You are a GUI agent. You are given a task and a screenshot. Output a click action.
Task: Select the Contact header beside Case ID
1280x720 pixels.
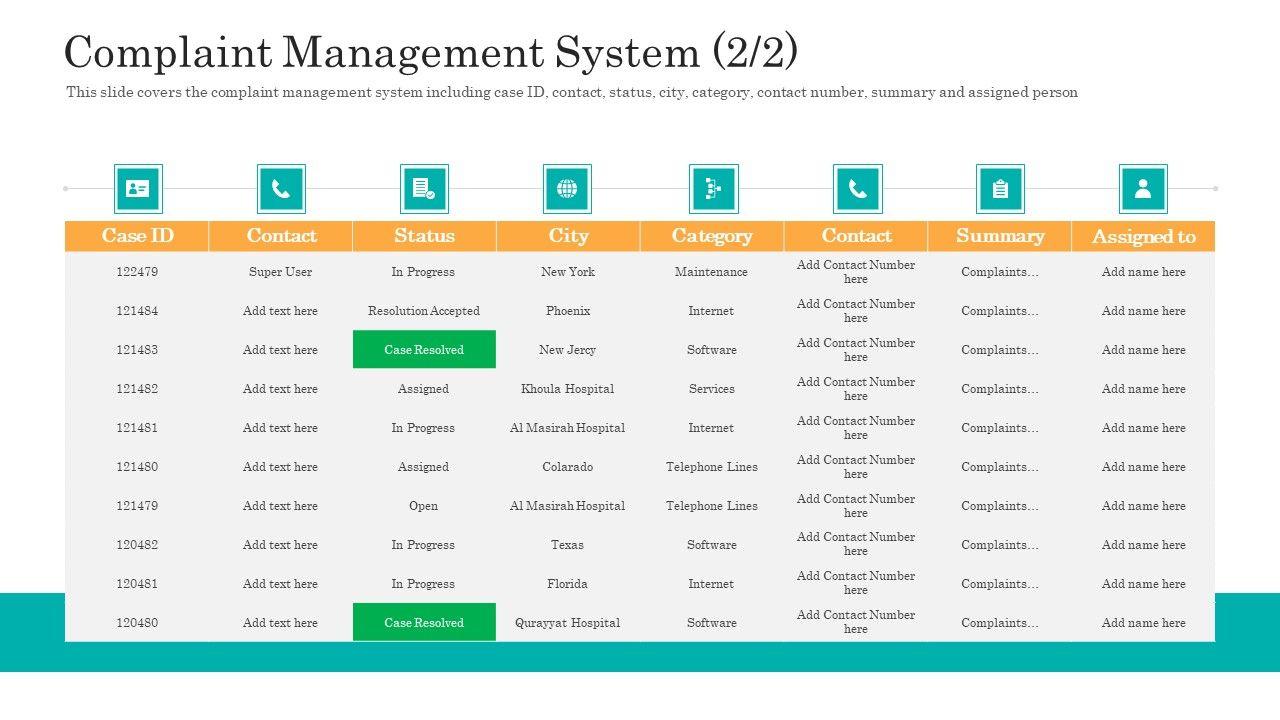pyautogui.click(x=281, y=236)
